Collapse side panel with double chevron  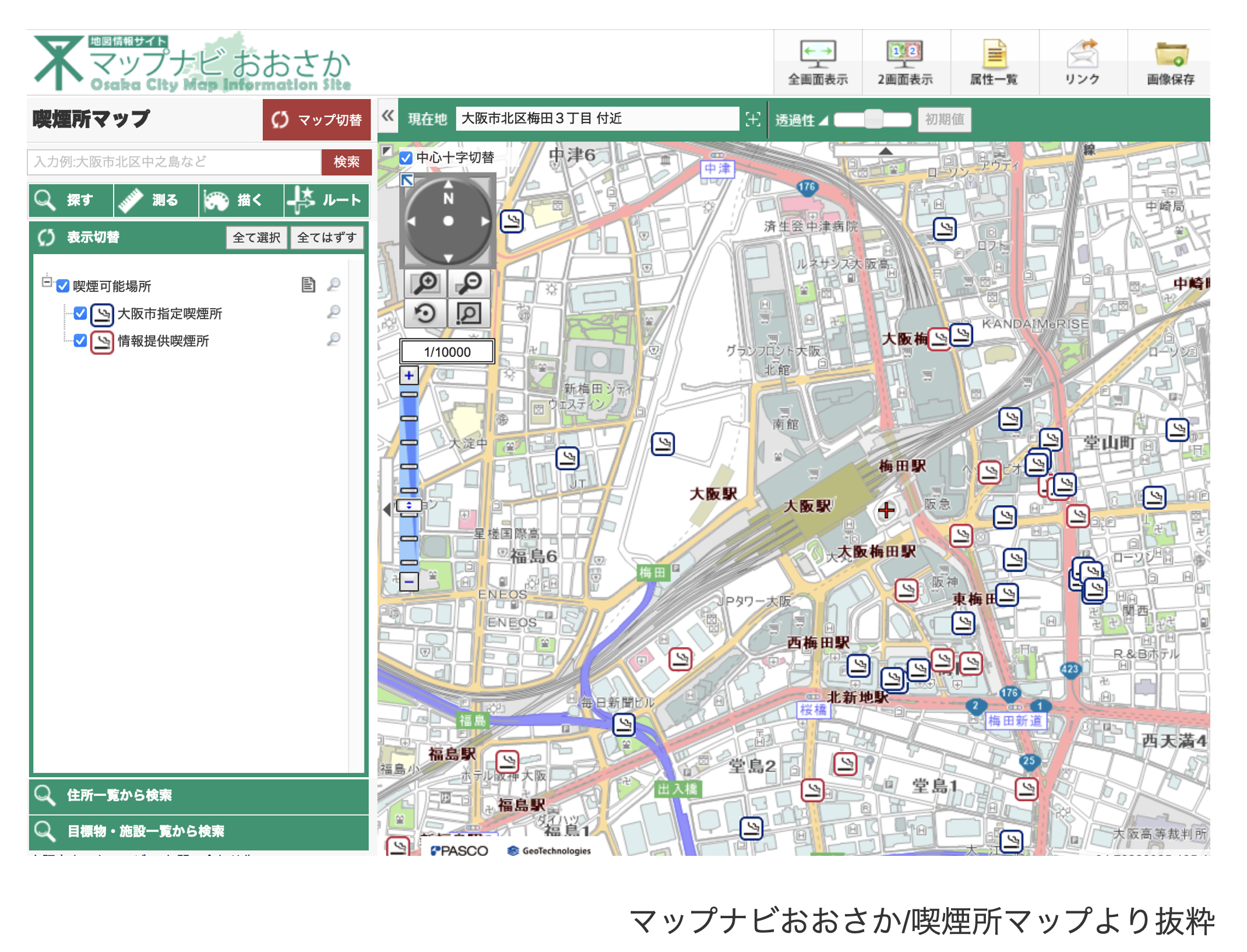click(x=388, y=116)
